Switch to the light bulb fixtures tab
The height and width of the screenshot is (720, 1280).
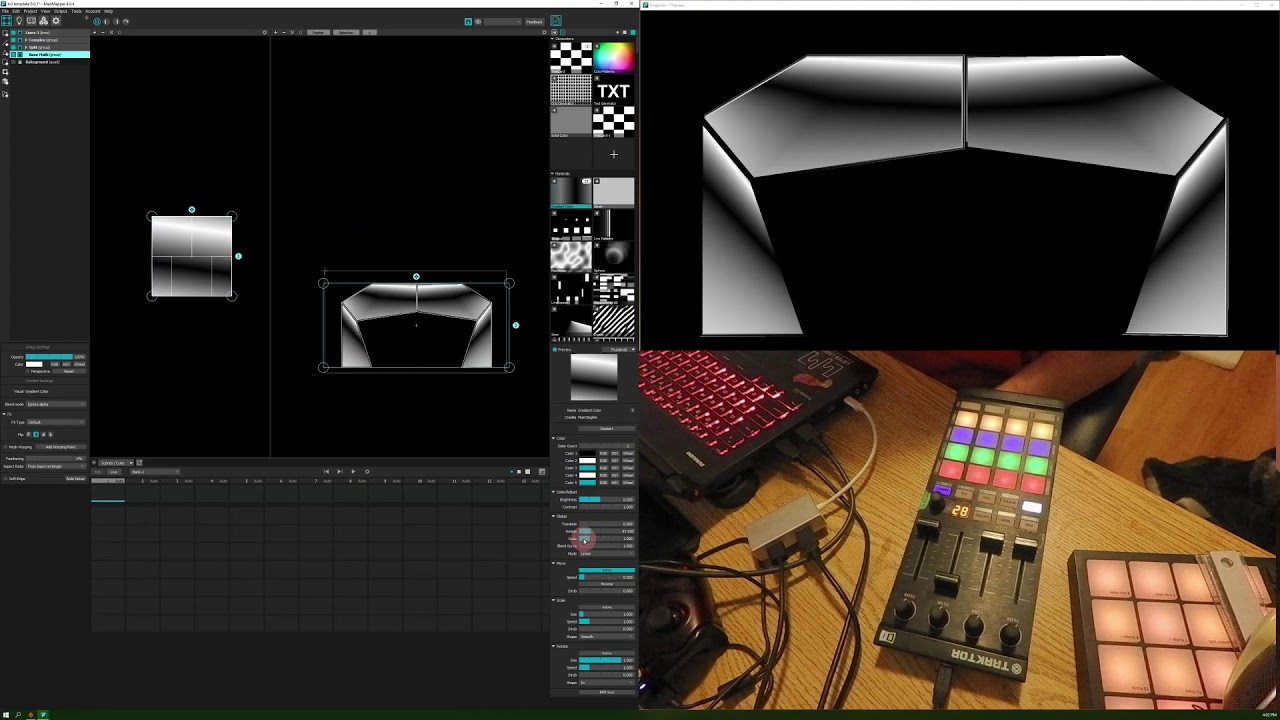[x=19, y=20]
